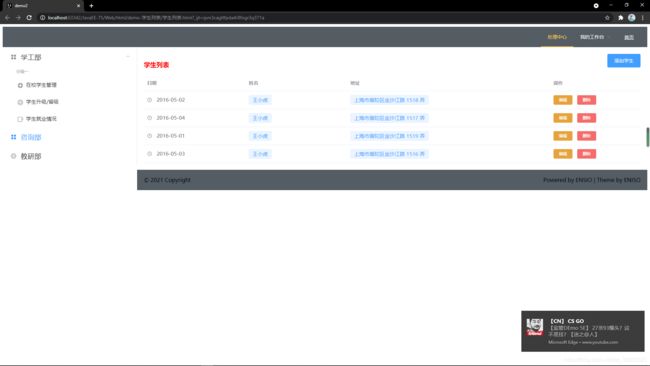Go forward using the browser forward arrow

coord(18,18)
